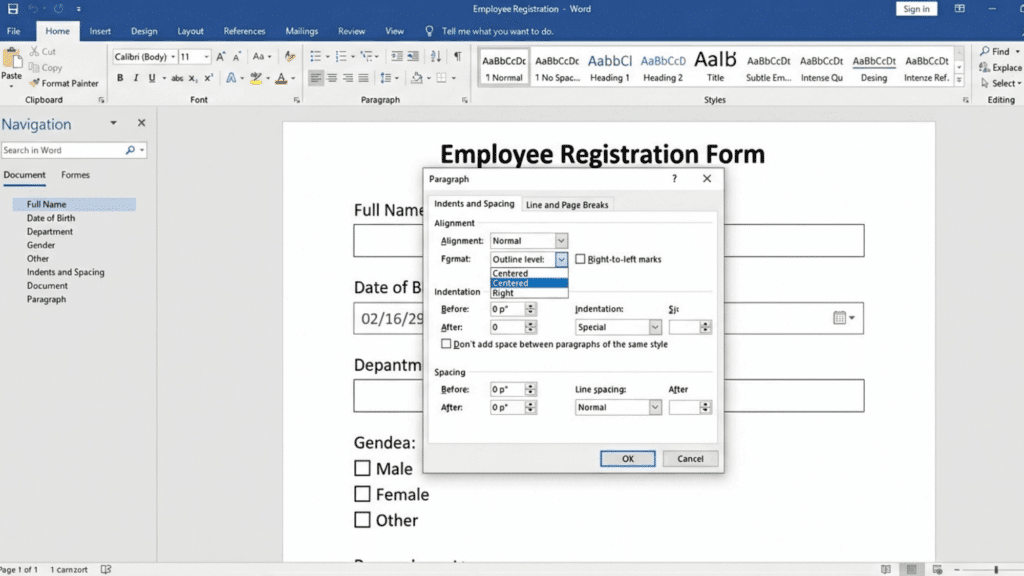The width and height of the screenshot is (1024, 576).
Task: Show paragraph marks with the pilcrow icon
Action: (459, 56)
